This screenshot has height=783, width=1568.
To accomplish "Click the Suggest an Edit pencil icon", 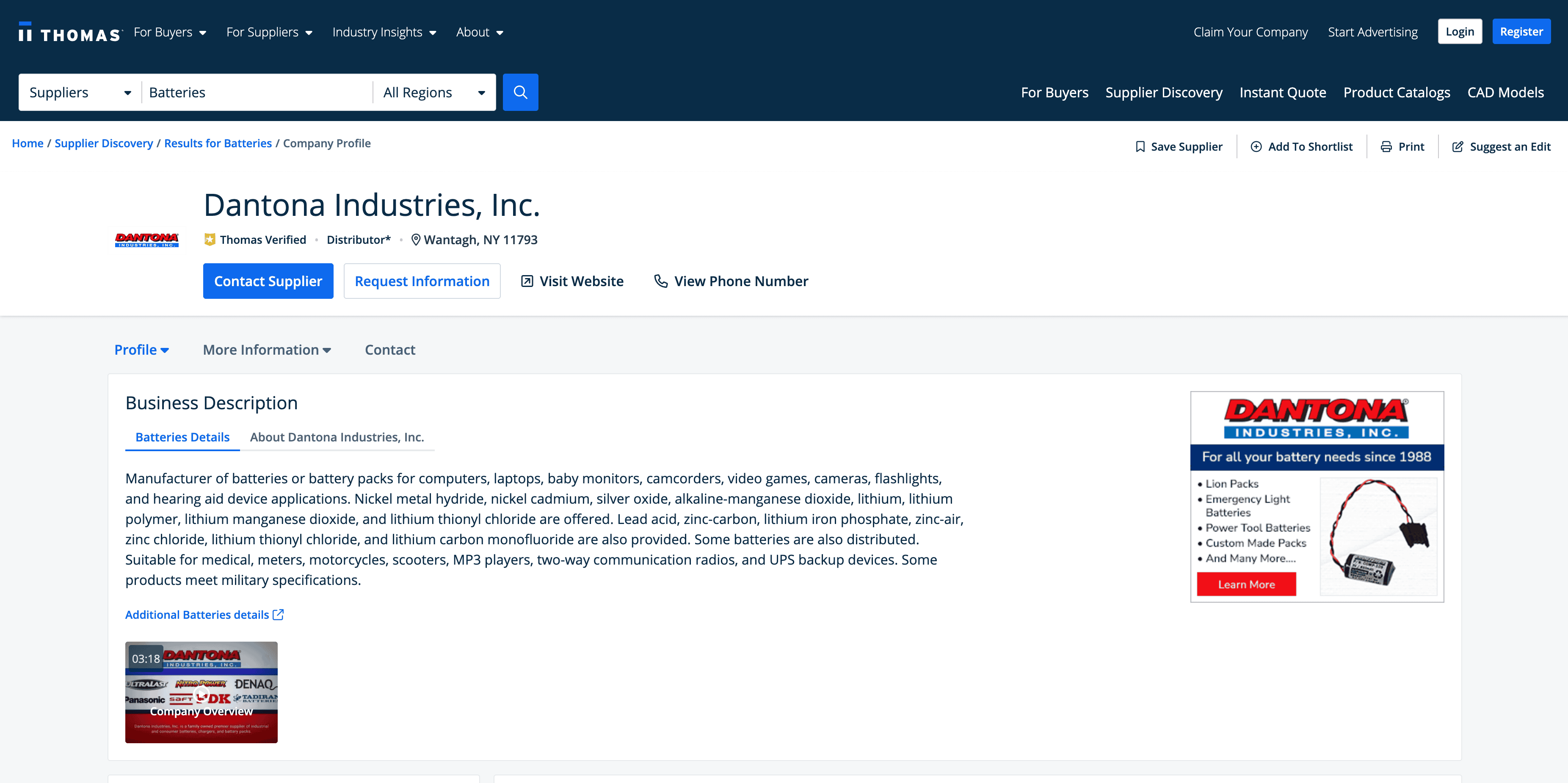I will click(x=1457, y=146).
